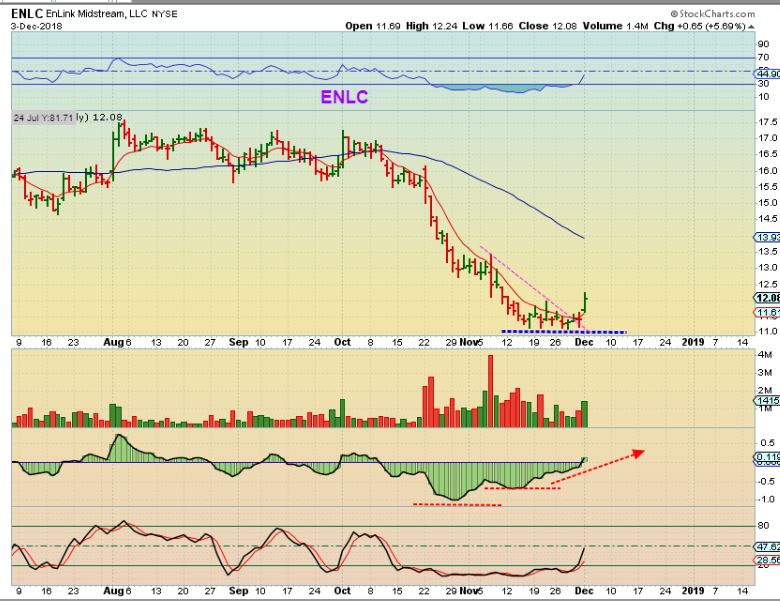Click the Volume 1.4M value
This screenshot has height=601, width=780.
615,26
